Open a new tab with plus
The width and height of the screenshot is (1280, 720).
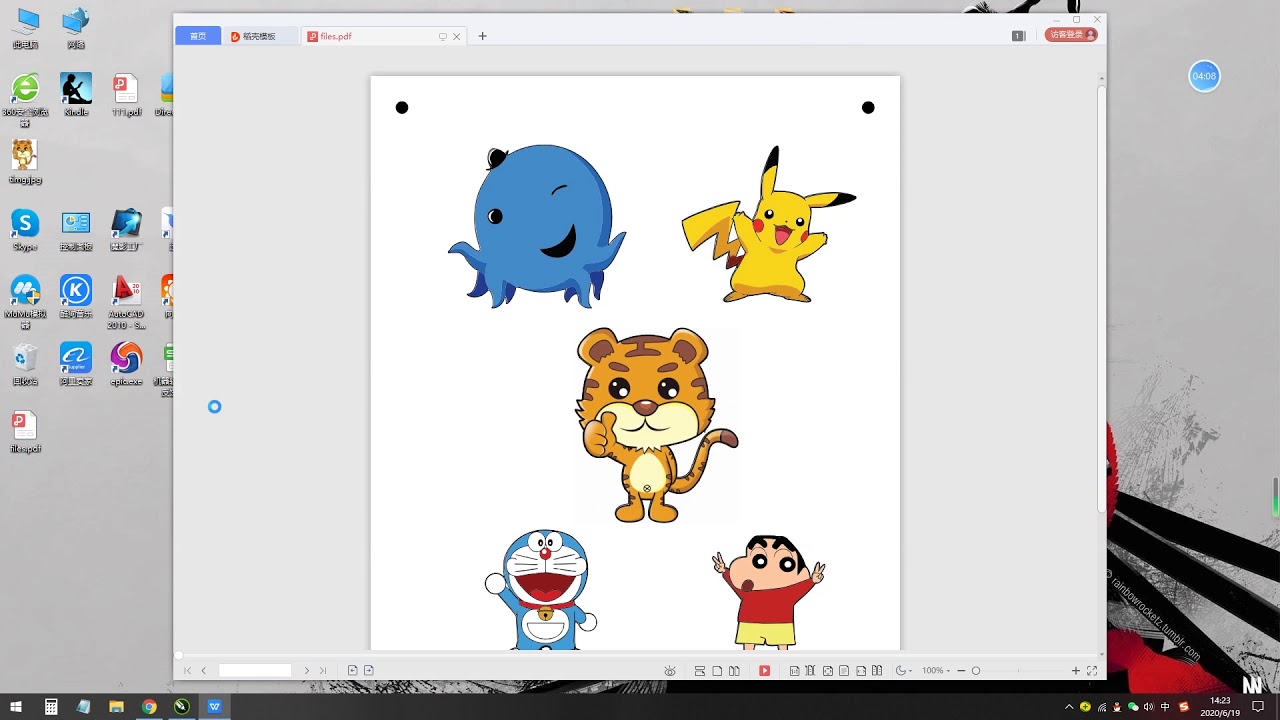(x=482, y=36)
